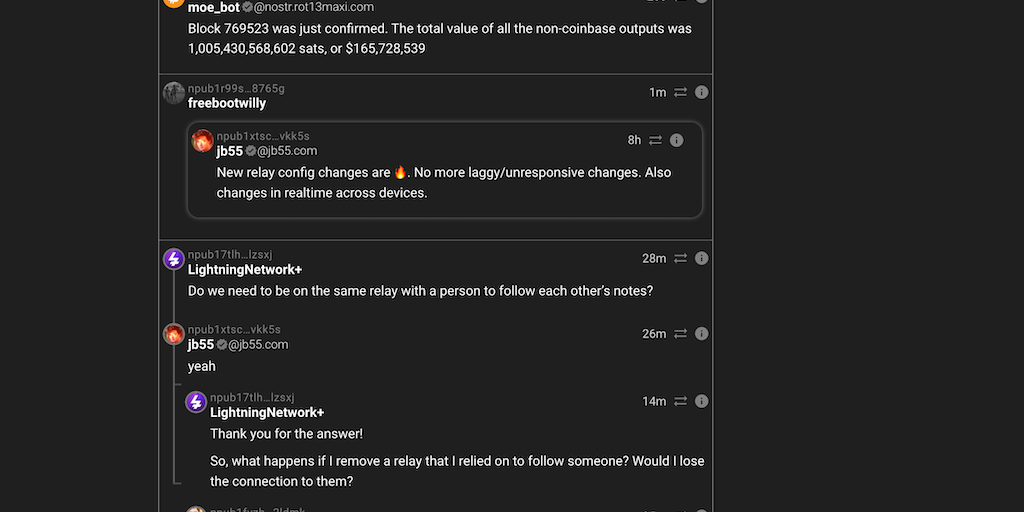Click jb55's avatar beside the "yeah" reply
The width and height of the screenshot is (1024, 512).
(x=174, y=334)
